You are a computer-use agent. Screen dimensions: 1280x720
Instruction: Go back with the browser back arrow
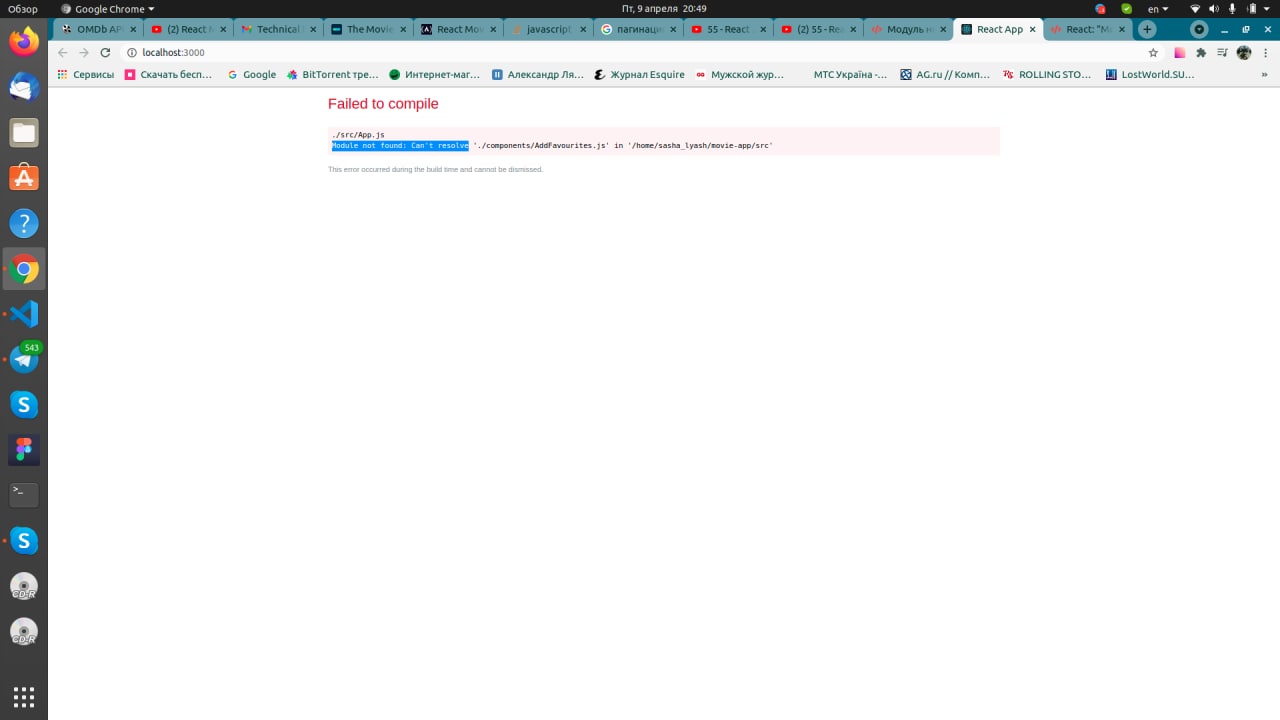63,52
